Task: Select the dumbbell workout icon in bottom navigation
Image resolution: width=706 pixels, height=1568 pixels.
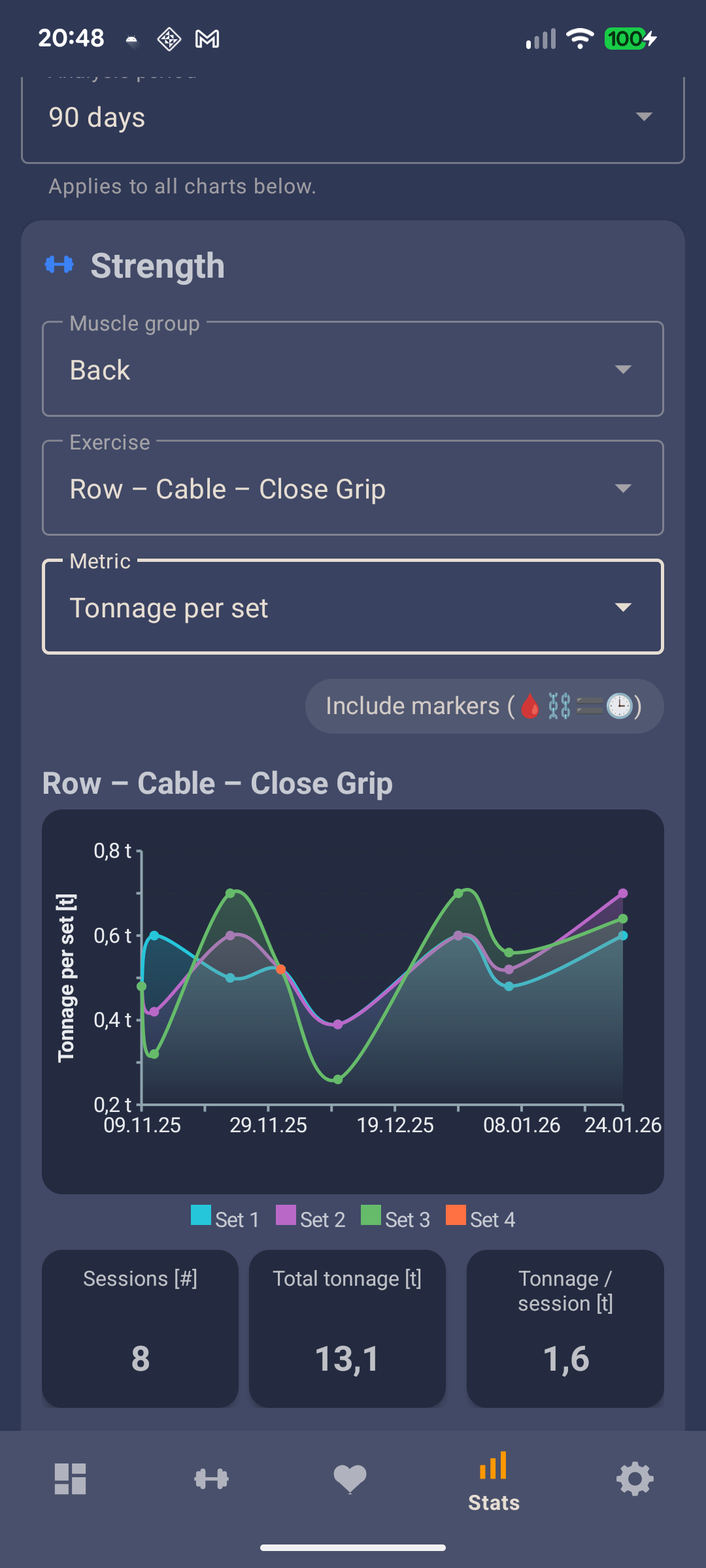Action: pyautogui.click(x=210, y=1479)
